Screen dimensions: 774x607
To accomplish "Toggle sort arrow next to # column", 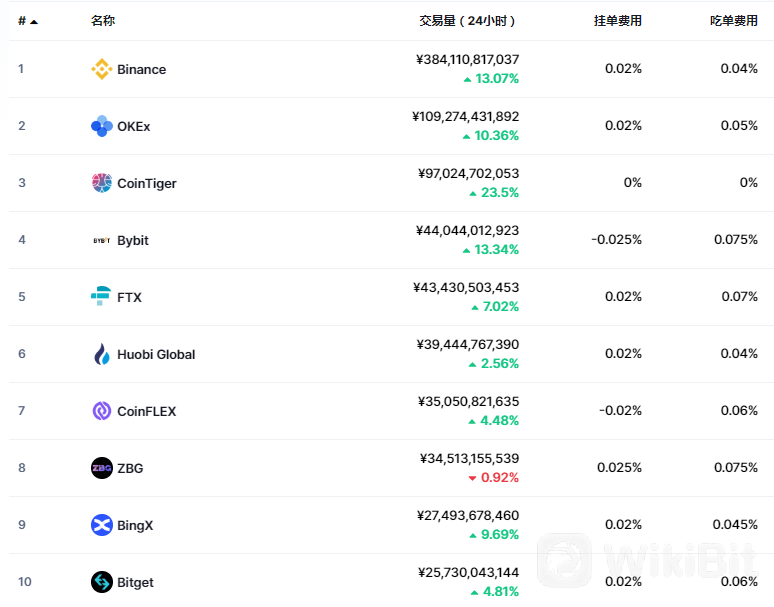I will pos(34,22).
